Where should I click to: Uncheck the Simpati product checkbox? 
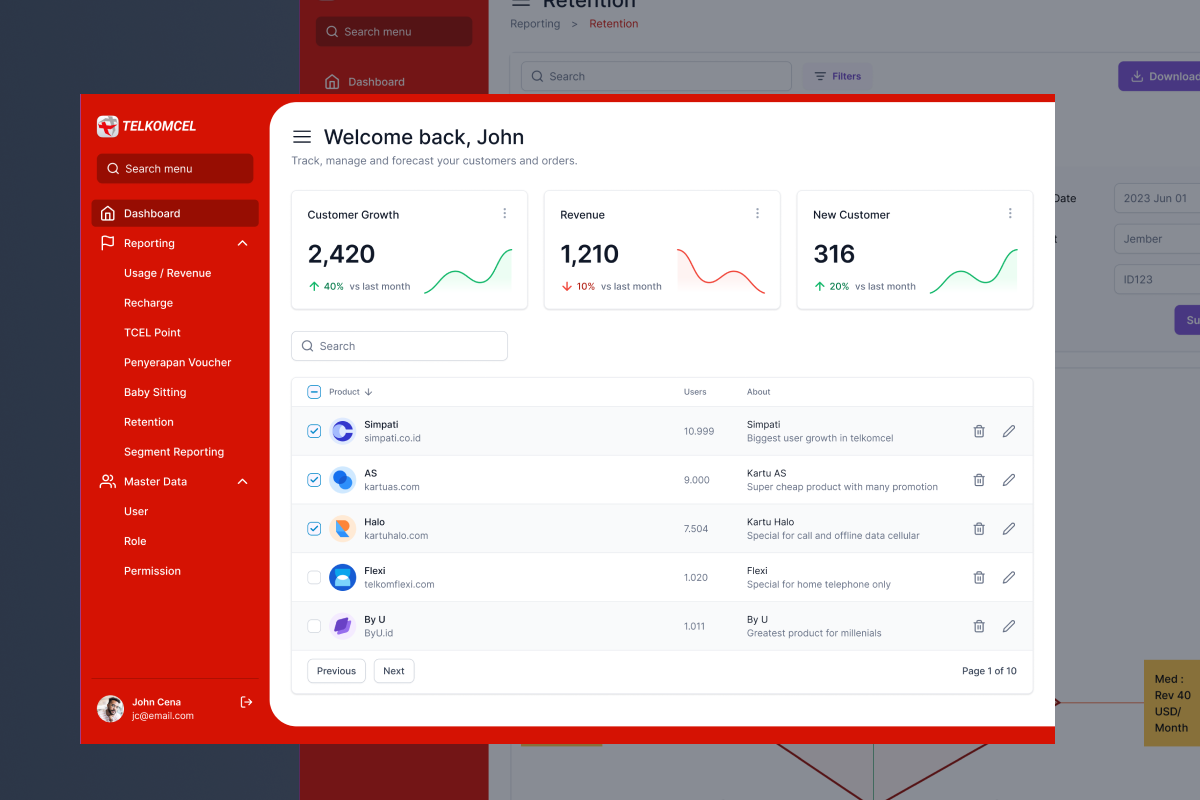click(314, 431)
